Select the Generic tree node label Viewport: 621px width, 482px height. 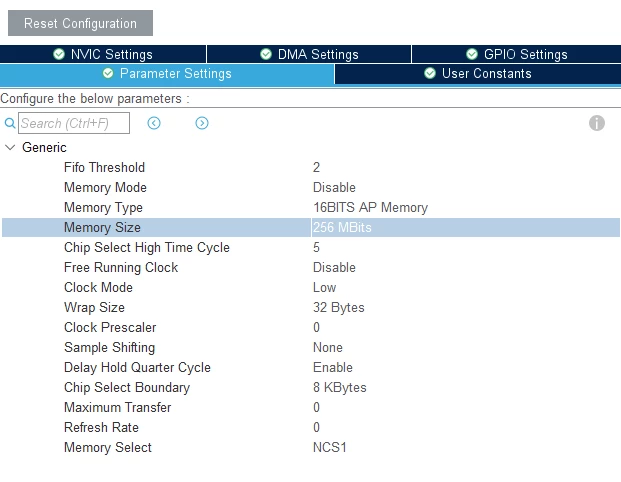point(44,148)
